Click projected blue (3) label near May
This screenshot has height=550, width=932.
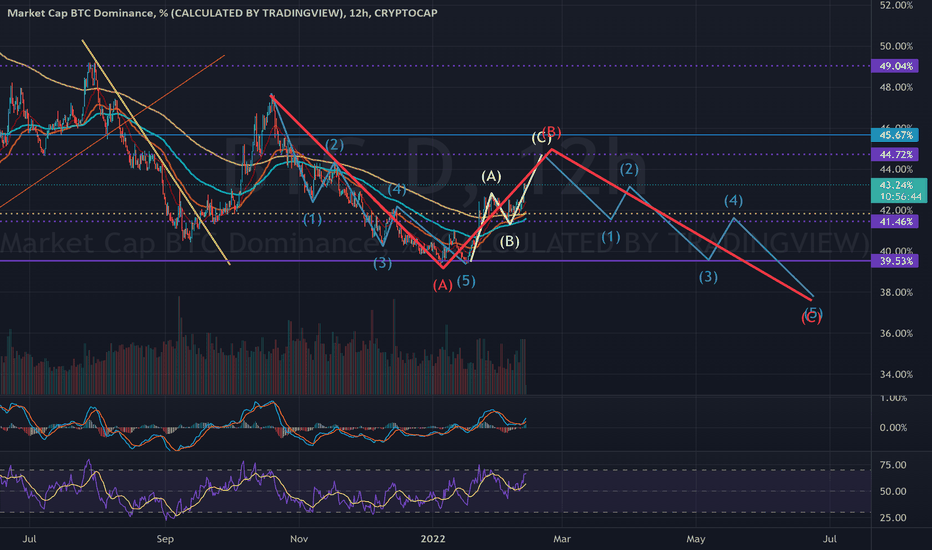click(x=708, y=276)
